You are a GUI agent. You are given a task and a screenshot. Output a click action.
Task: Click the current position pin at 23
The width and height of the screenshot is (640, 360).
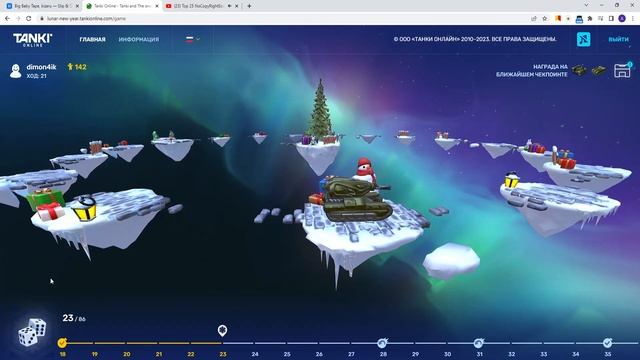[222, 330]
